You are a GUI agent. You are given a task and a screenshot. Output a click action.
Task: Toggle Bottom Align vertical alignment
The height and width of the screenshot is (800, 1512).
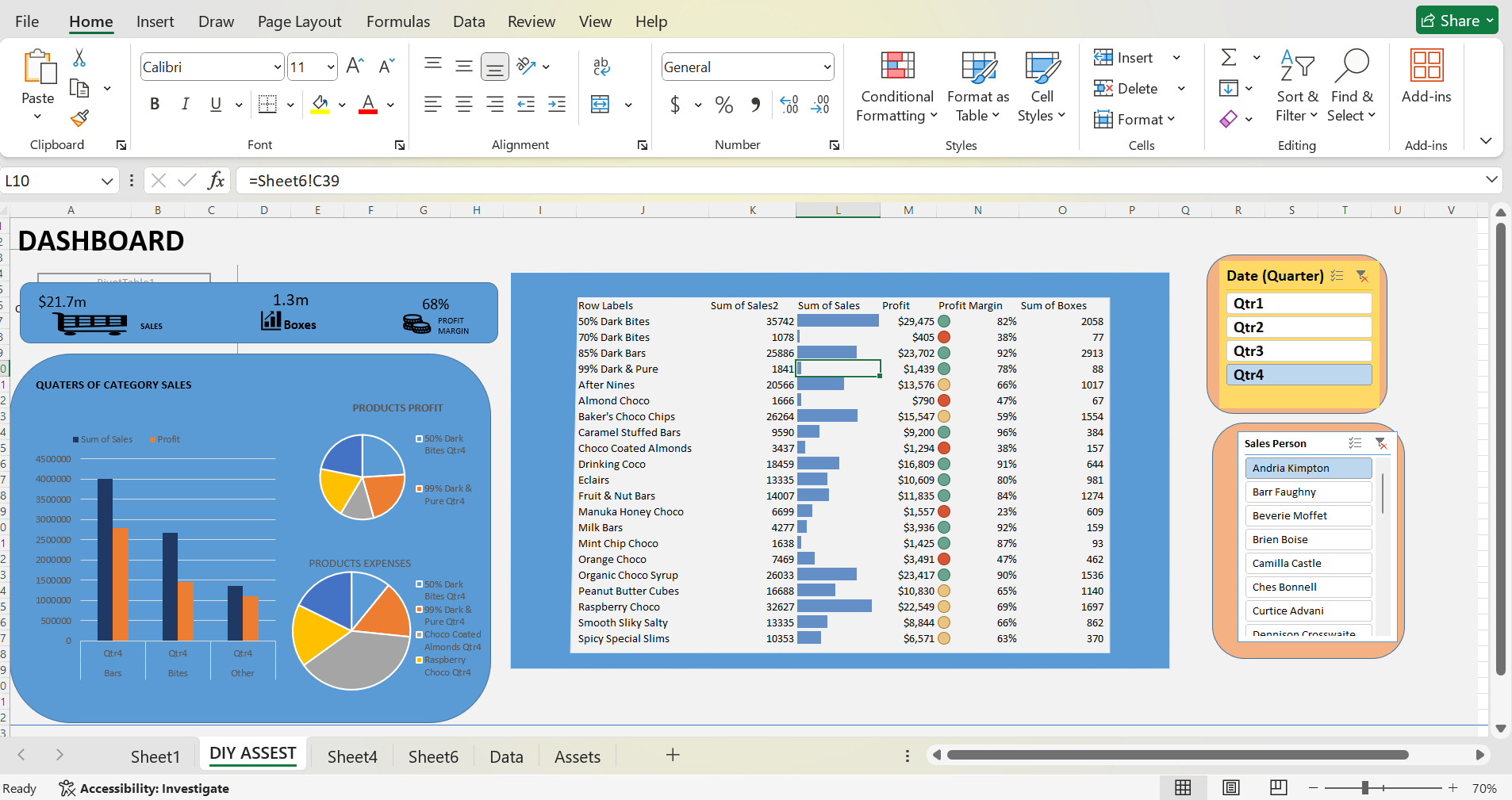(x=495, y=67)
